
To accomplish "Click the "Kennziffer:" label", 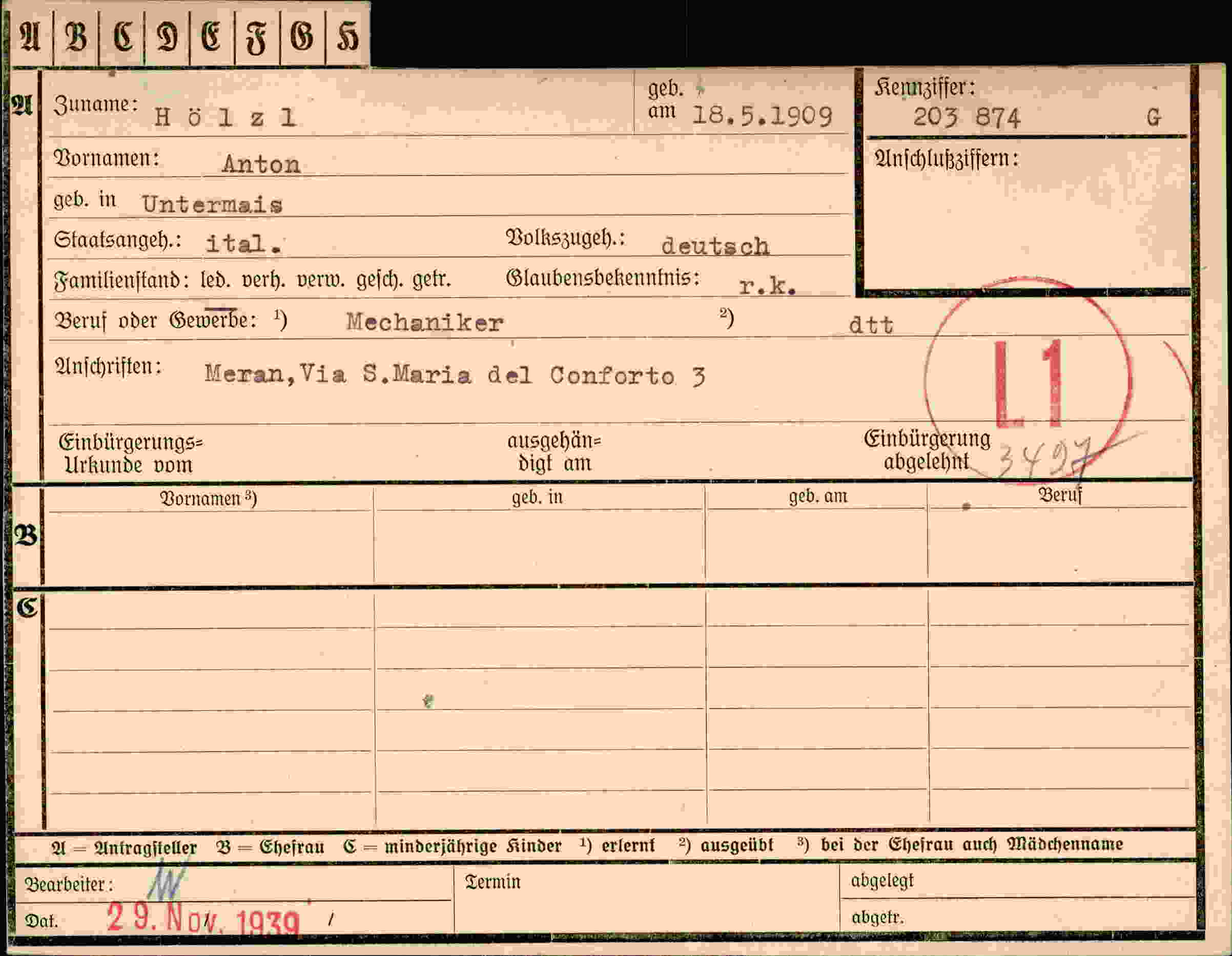I will [925, 88].
